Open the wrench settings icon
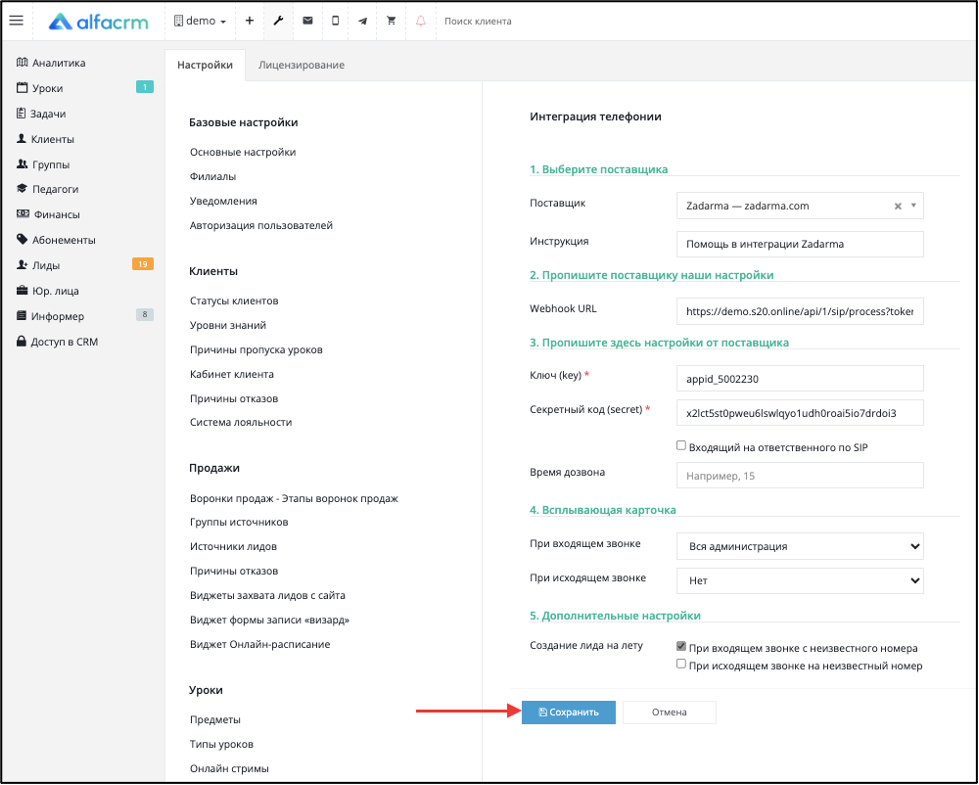This screenshot has width=979, height=785. pyautogui.click(x=278, y=21)
